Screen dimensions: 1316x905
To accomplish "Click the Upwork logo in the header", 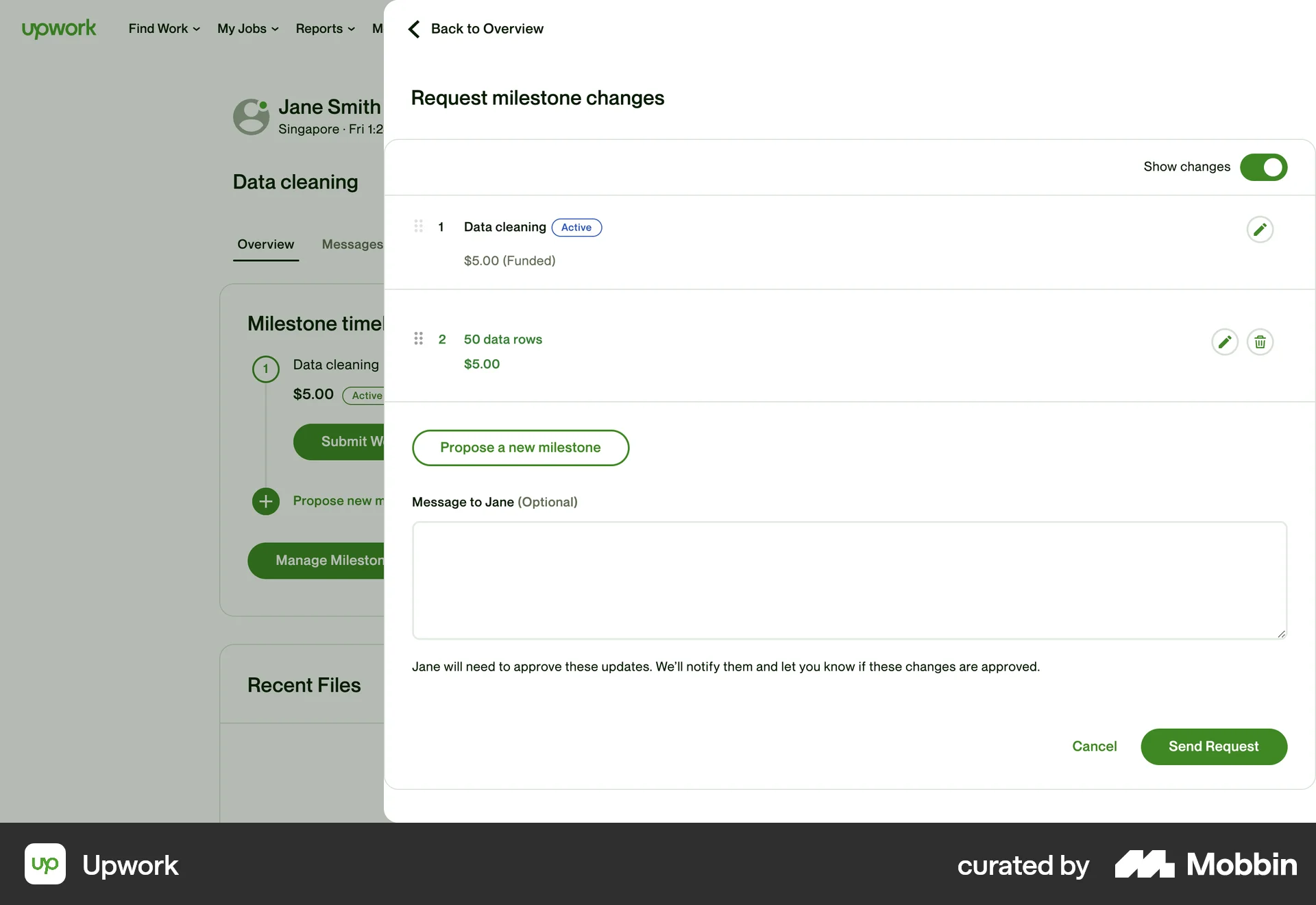I will pyautogui.click(x=59, y=29).
